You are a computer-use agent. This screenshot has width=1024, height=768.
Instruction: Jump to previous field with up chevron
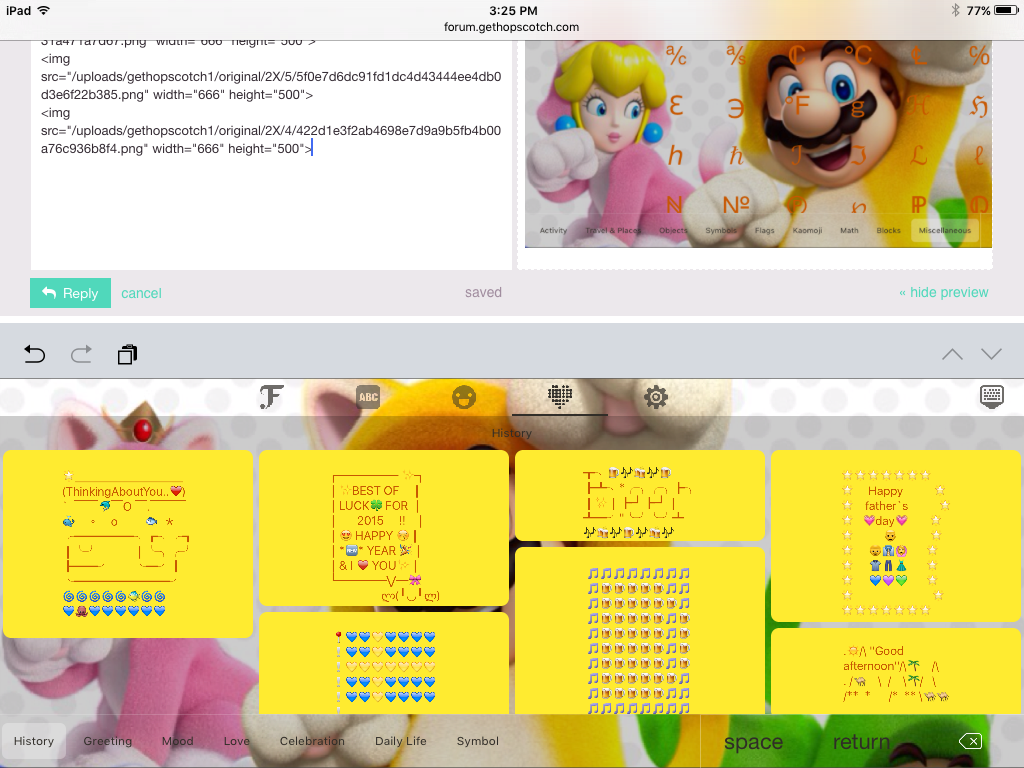pyautogui.click(x=952, y=354)
